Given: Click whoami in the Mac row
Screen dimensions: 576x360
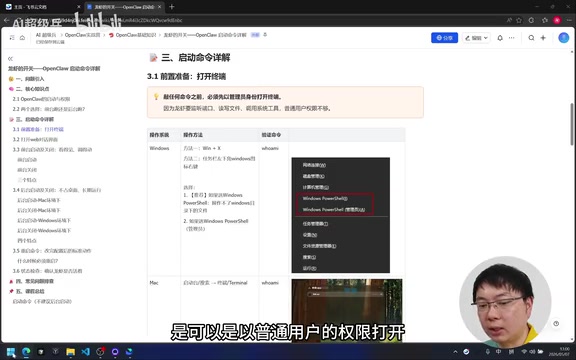Looking at the screenshot, I should point(270,283).
